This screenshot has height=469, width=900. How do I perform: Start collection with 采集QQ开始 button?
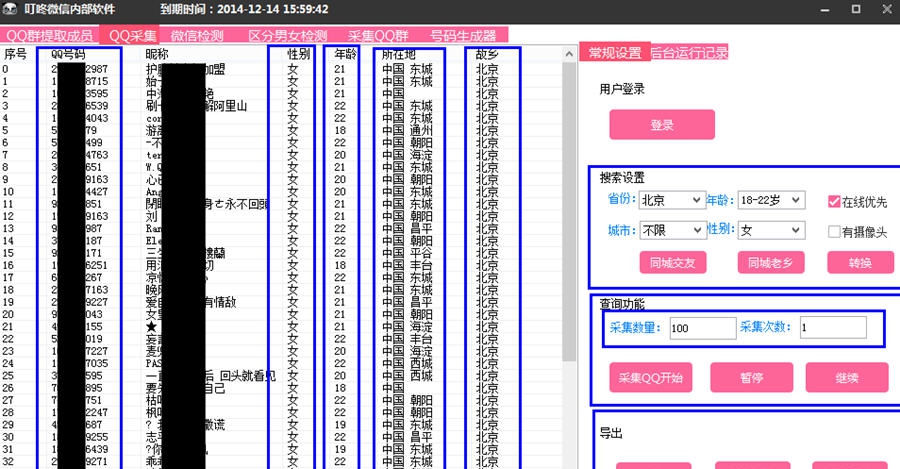coord(650,378)
